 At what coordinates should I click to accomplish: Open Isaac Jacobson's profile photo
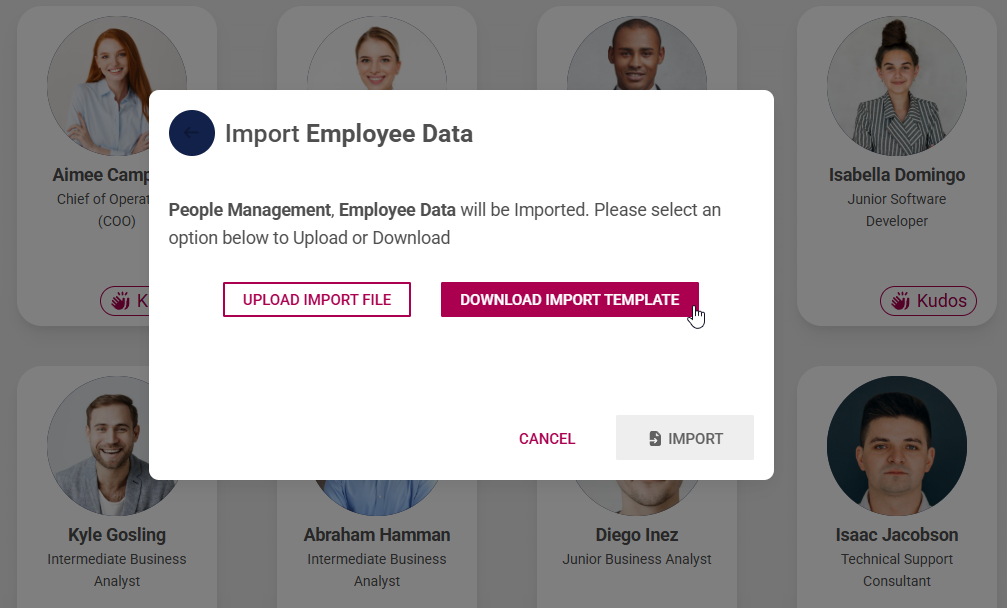[x=896, y=446]
